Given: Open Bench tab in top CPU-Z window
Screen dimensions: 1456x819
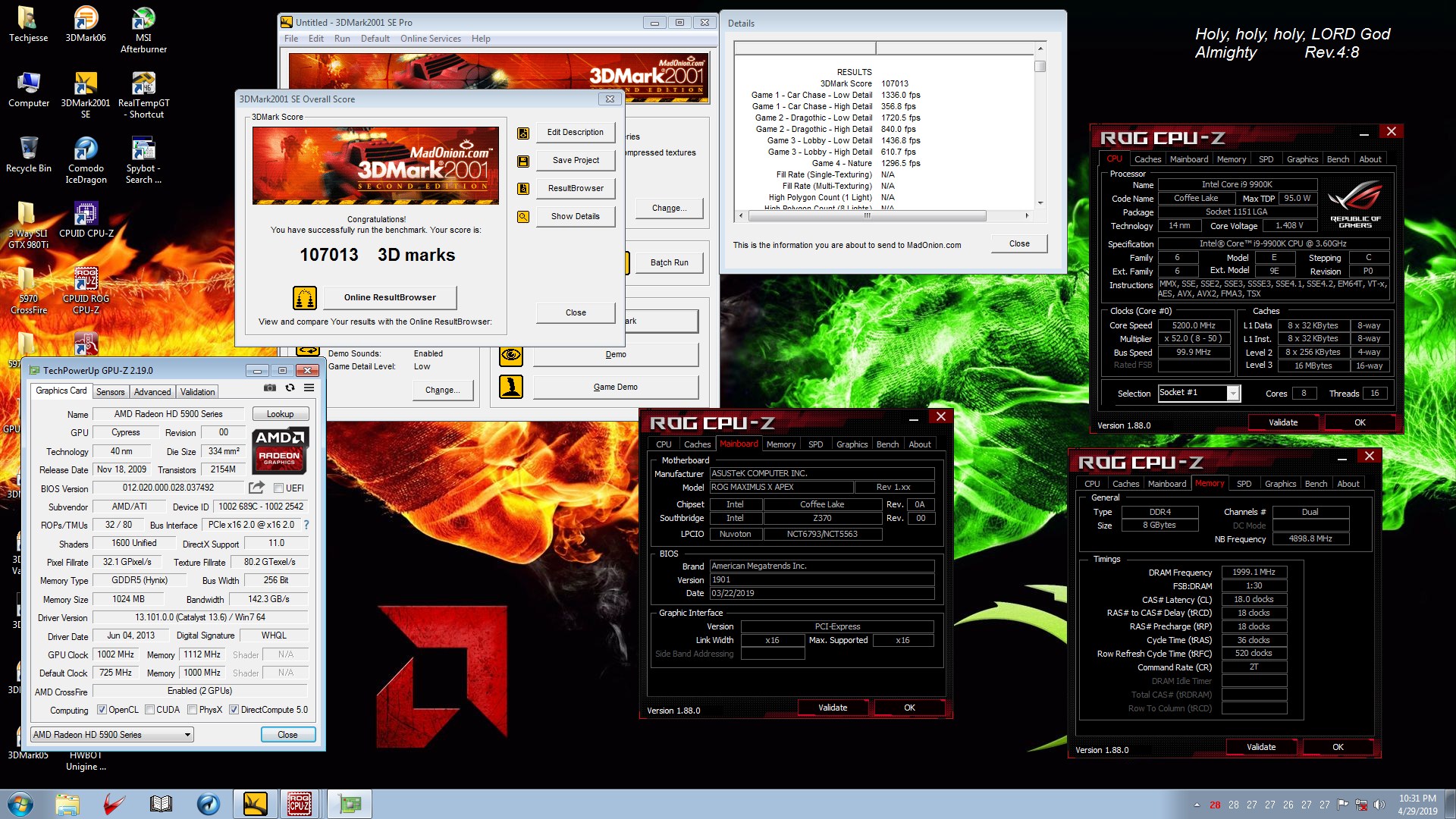Looking at the screenshot, I should click(1338, 159).
